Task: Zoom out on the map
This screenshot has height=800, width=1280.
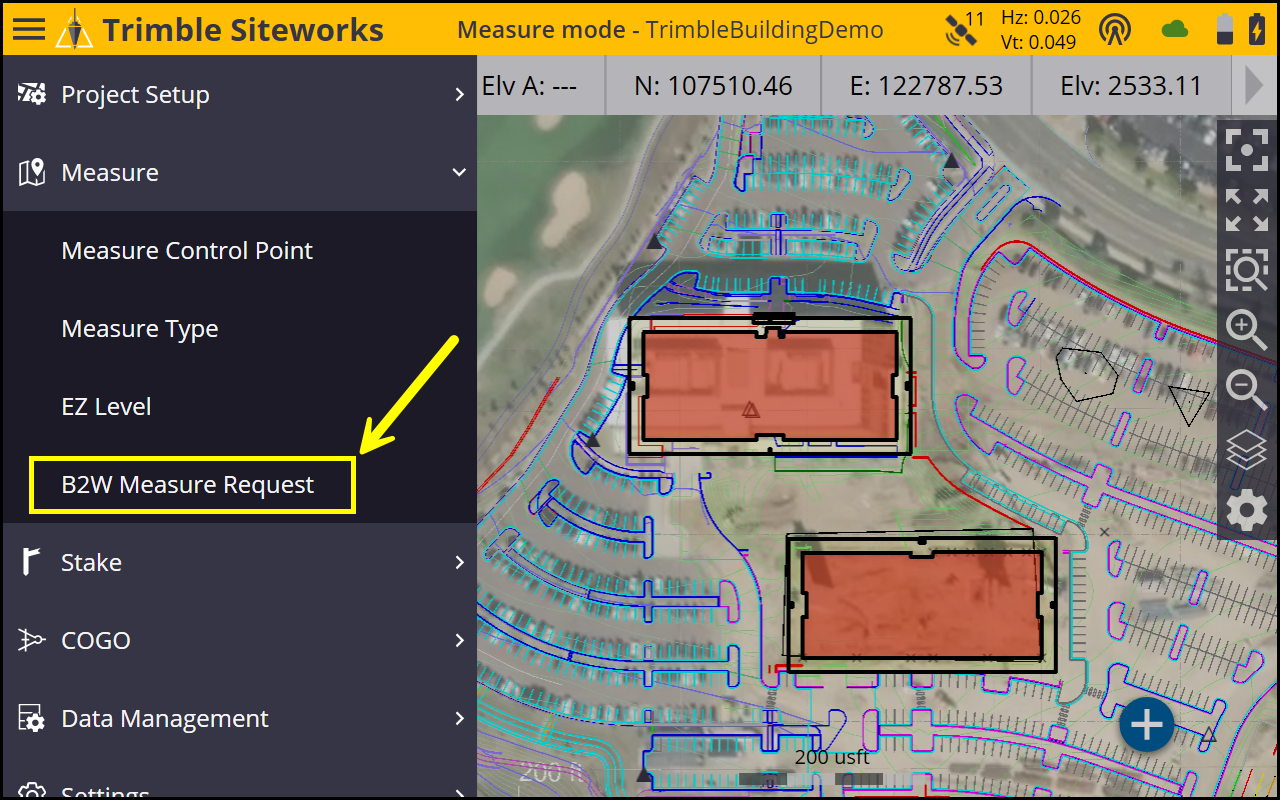Action: (x=1246, y=390)
